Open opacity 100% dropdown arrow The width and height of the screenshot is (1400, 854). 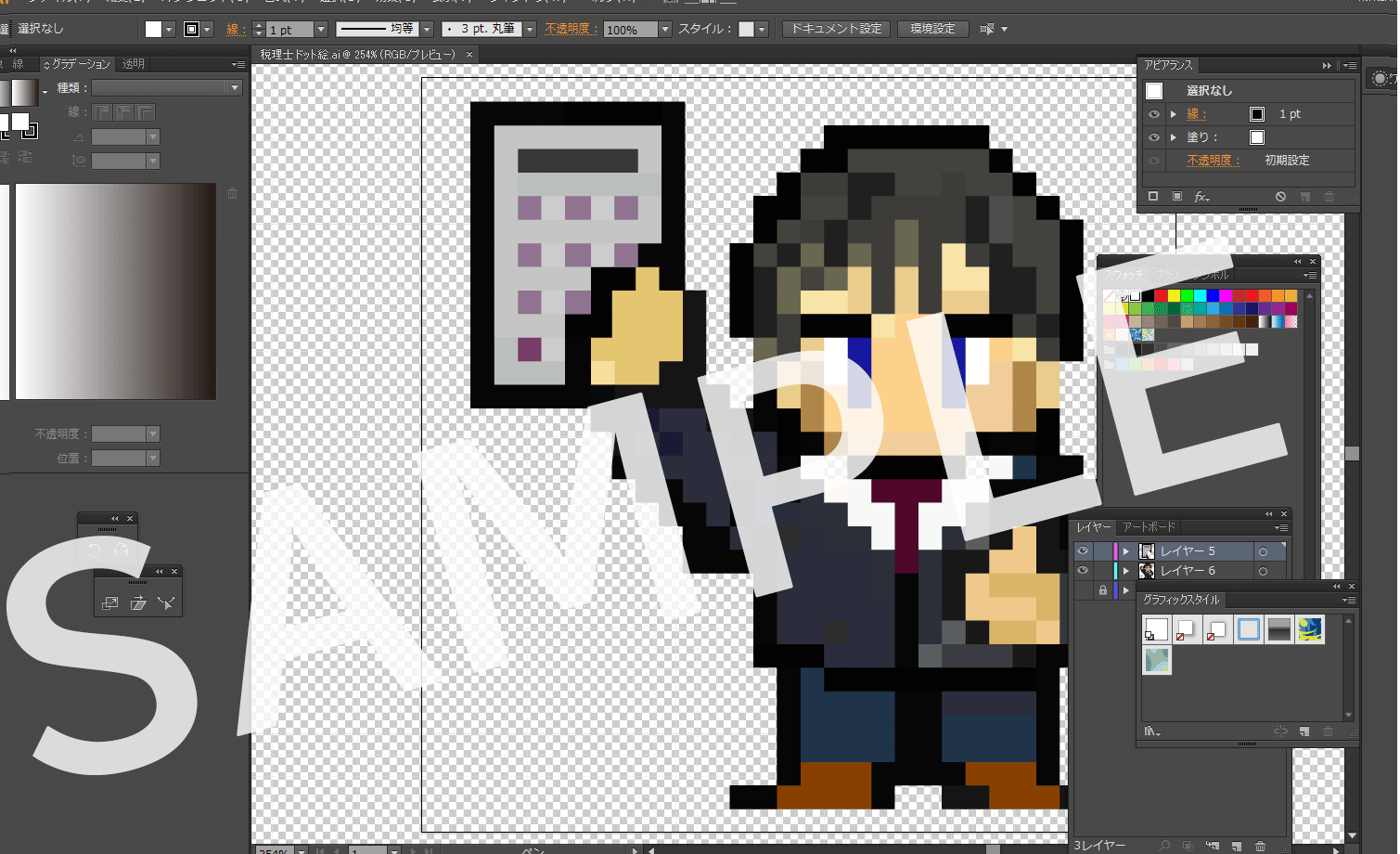[664, 30]
